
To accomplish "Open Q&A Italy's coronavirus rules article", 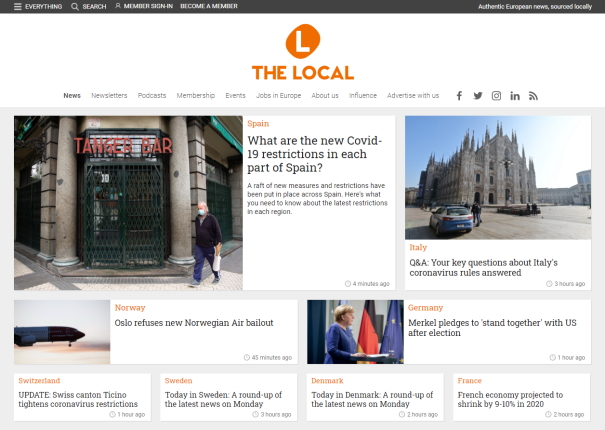I will 483,267.
